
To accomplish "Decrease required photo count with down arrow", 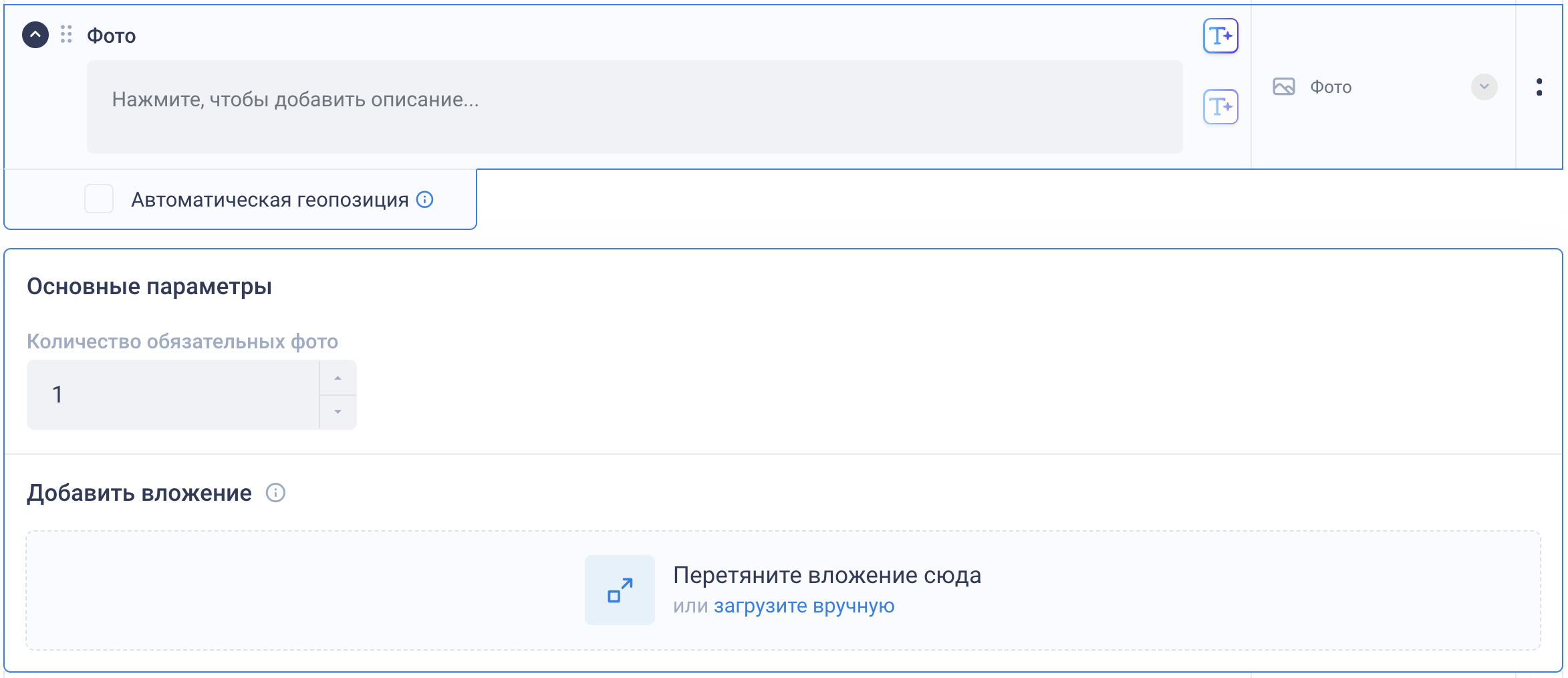I will (x=338, y=412).
